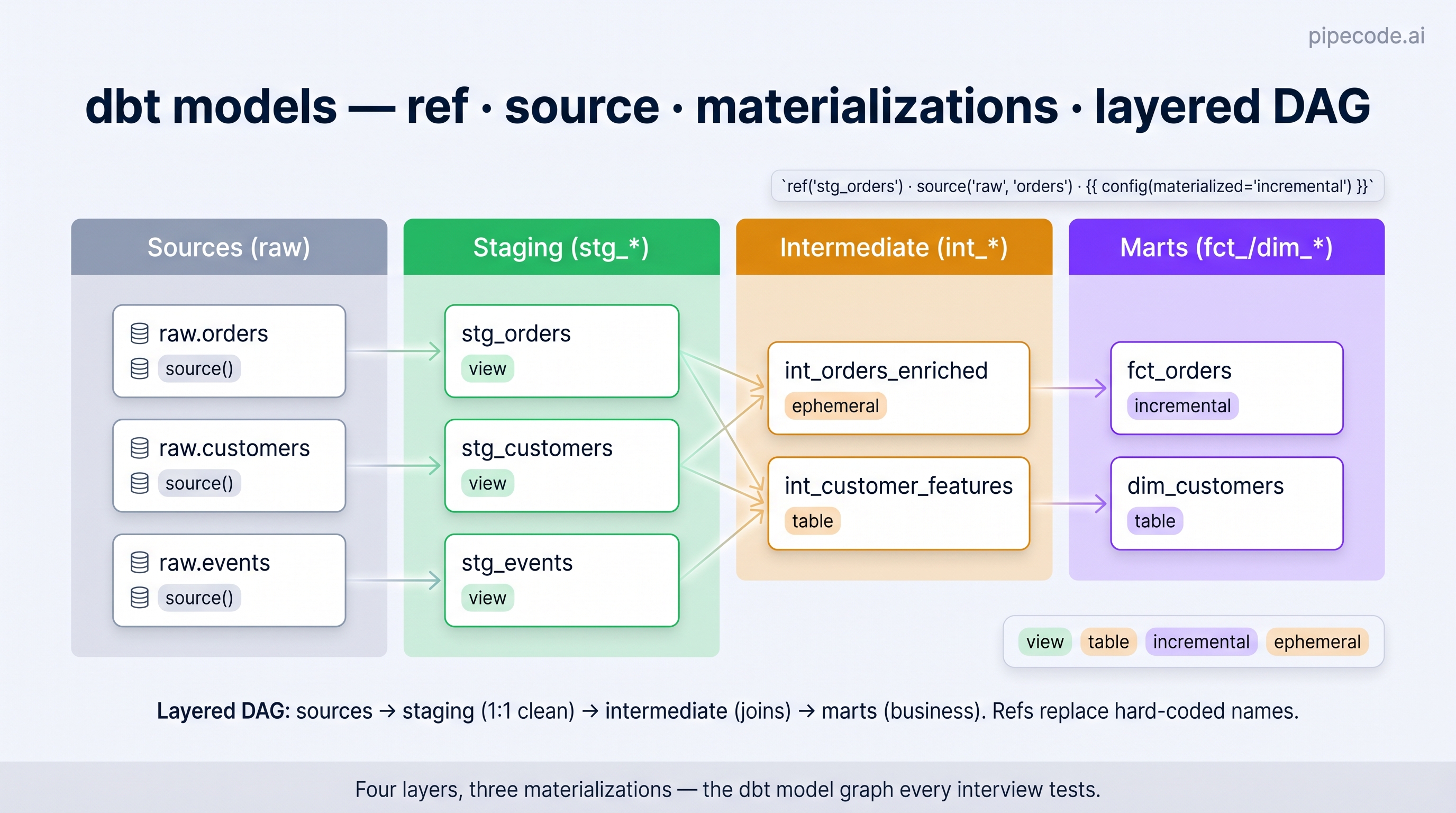Click the database icon next to source() in raw.events card
The image size is (1456, 813).
[140, 598]
